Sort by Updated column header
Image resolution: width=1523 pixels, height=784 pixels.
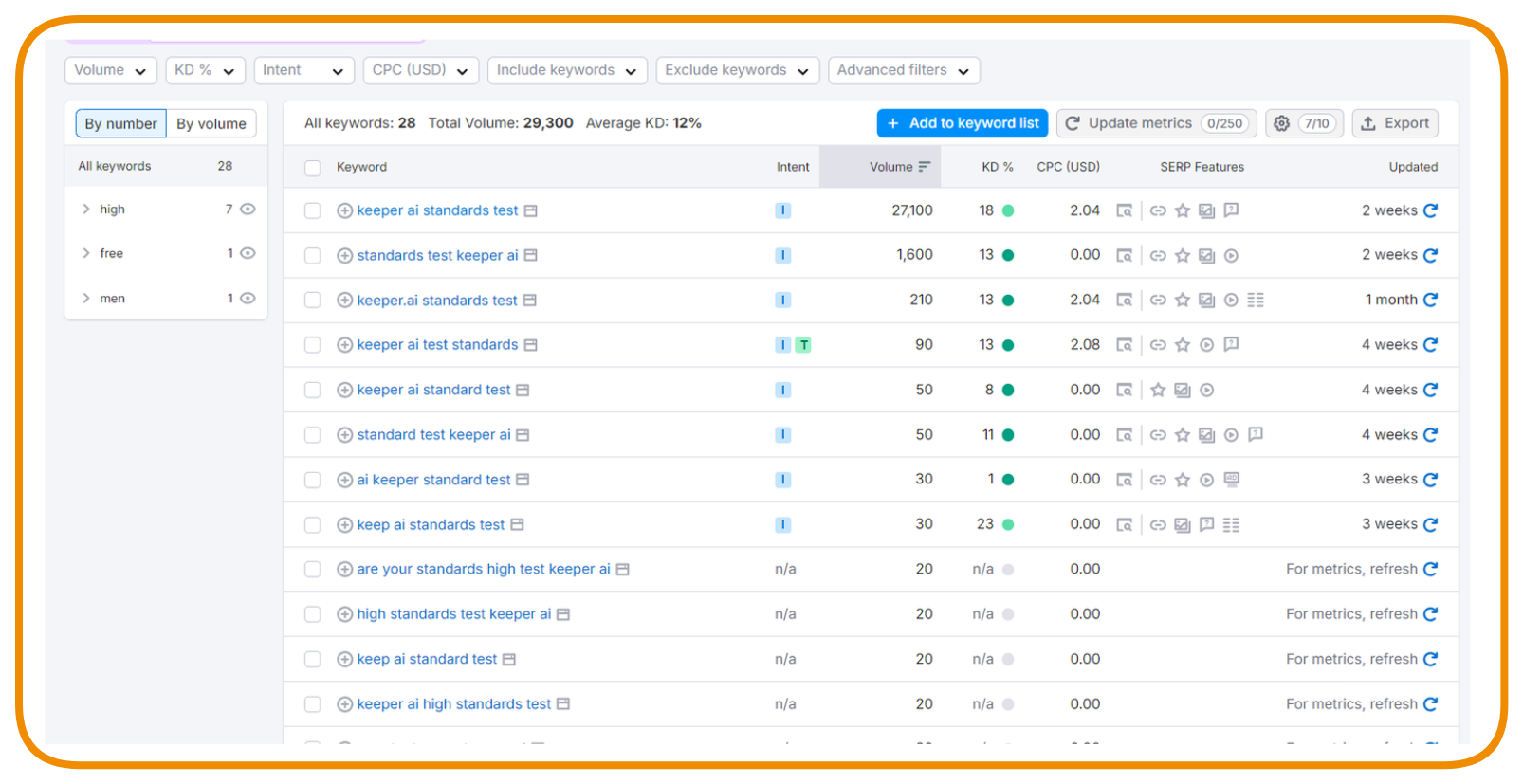[x=1413, y=167]
